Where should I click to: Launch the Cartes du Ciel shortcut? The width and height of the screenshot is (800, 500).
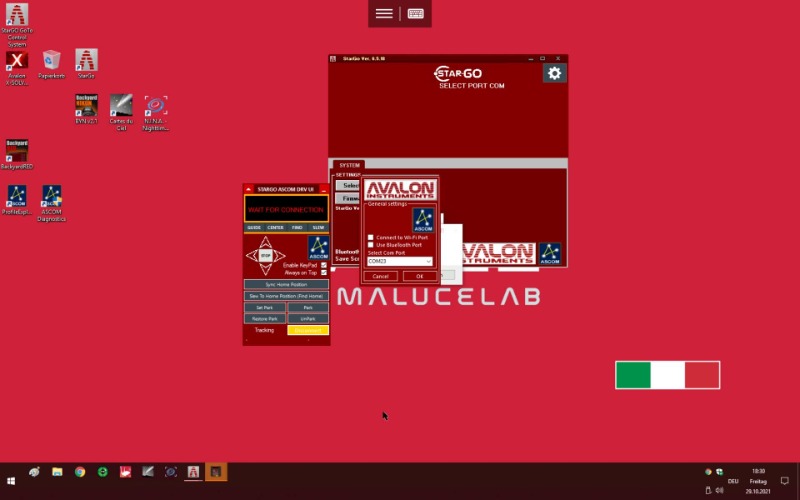tap(121, 112)
